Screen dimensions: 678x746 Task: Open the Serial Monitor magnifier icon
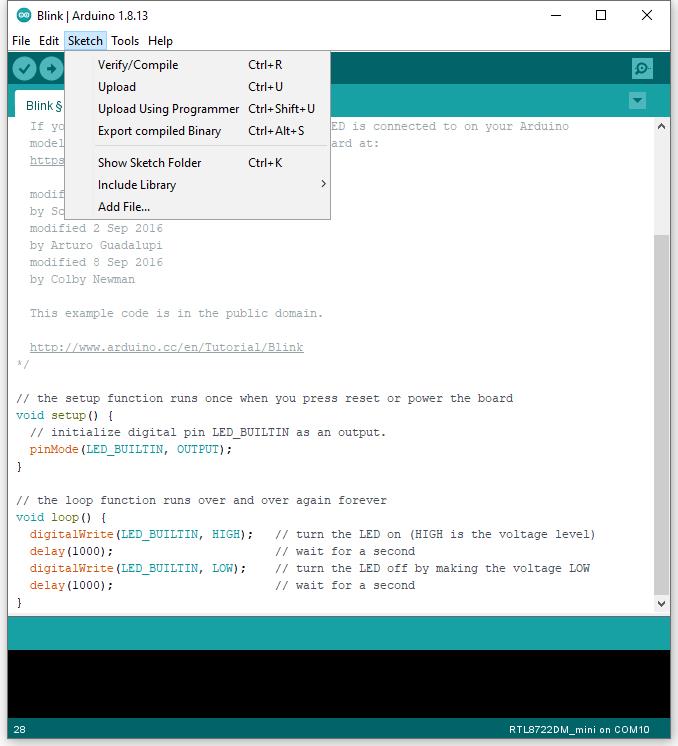[642, 69]
